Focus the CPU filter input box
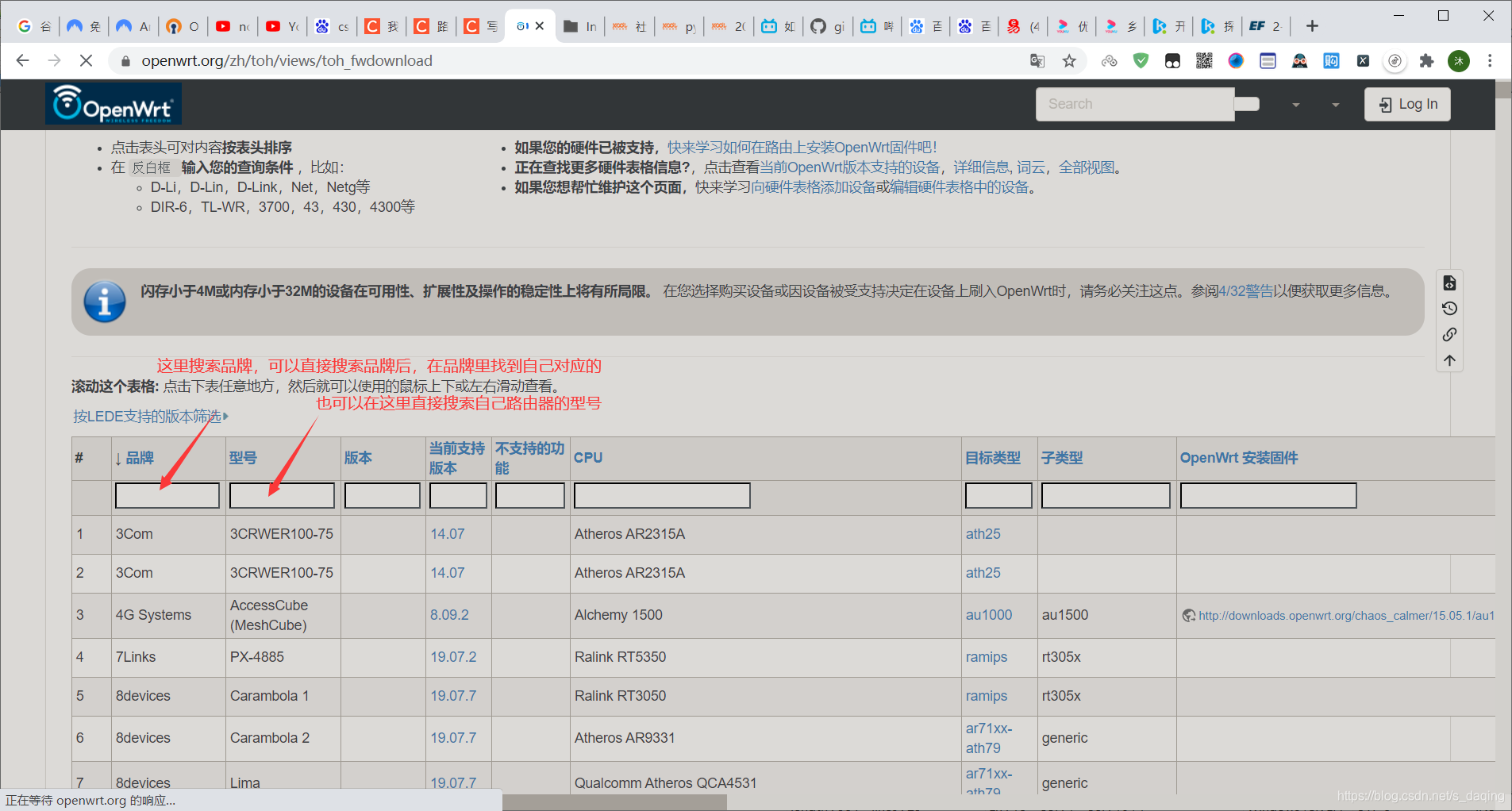This screenshot has height=811, width=1512. 662,496
